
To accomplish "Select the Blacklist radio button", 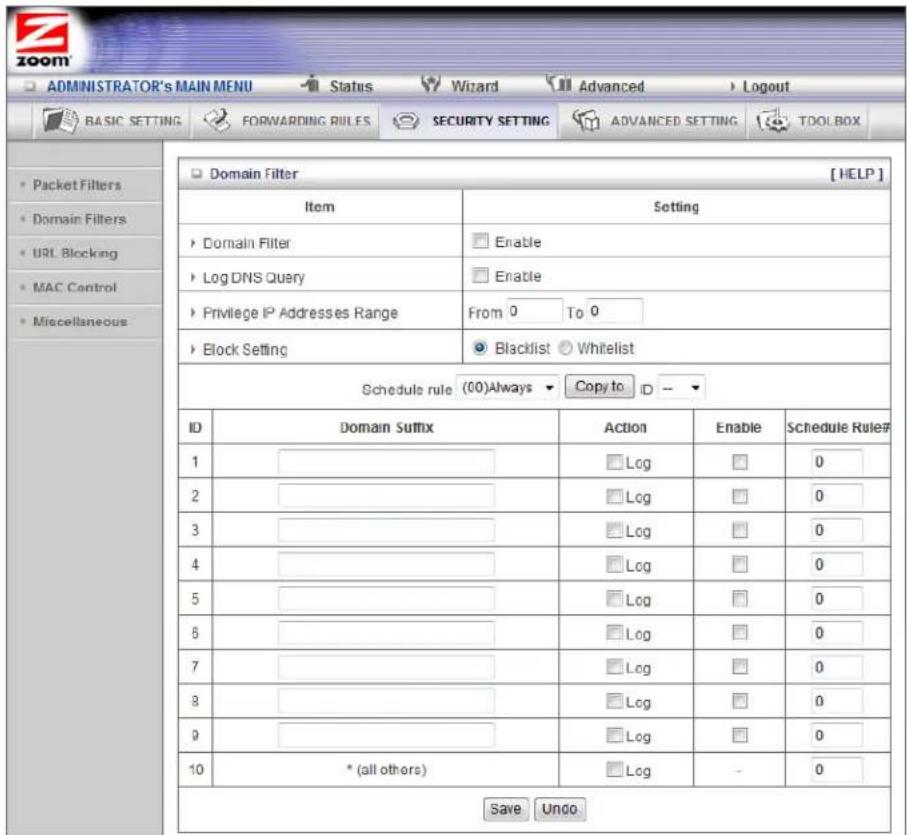I will tap(480, 348).
